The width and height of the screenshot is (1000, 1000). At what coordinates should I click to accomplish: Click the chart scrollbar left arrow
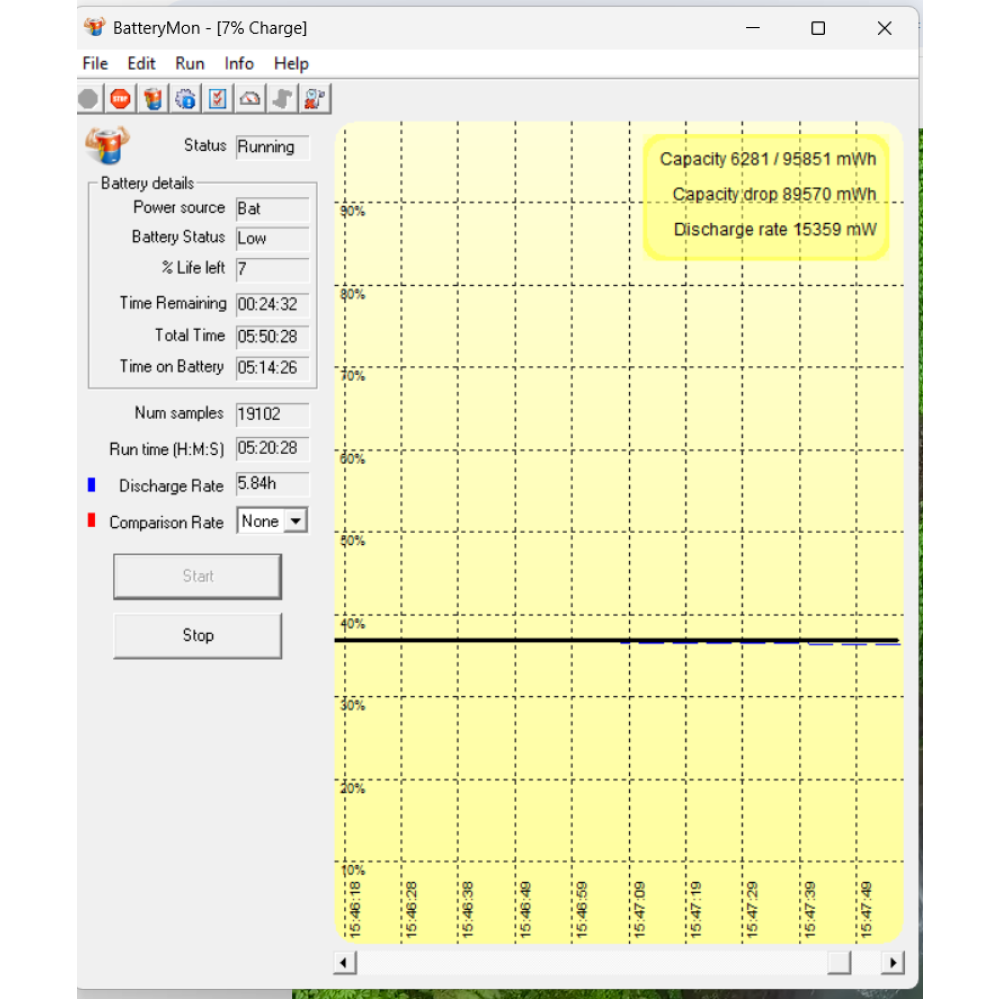(344, 962)
